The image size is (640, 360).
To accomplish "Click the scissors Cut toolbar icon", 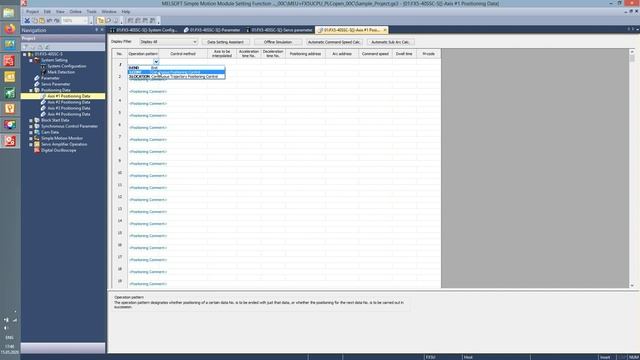I will [x=27, y=20].
